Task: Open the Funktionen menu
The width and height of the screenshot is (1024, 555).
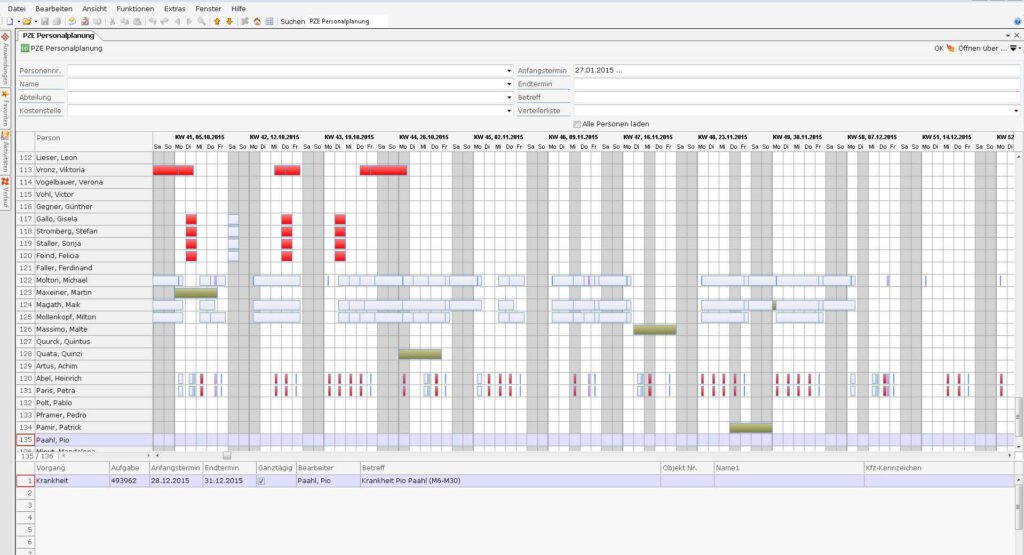Action: [134, 8]
